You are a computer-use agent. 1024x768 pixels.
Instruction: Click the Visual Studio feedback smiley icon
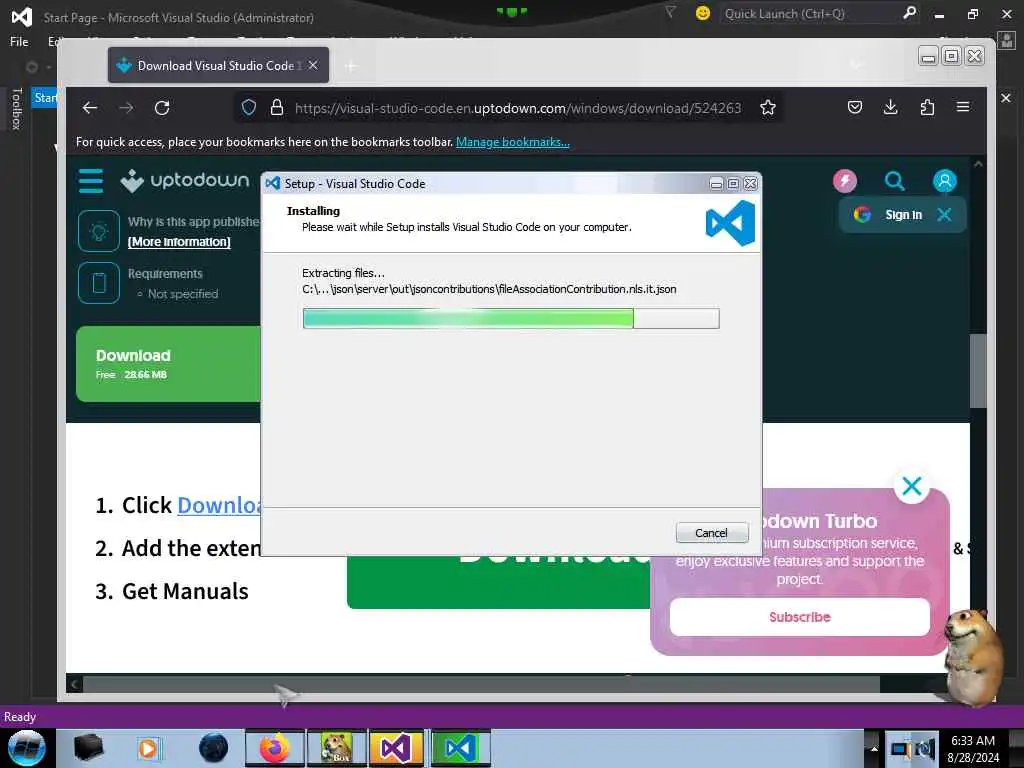(703, 13)
